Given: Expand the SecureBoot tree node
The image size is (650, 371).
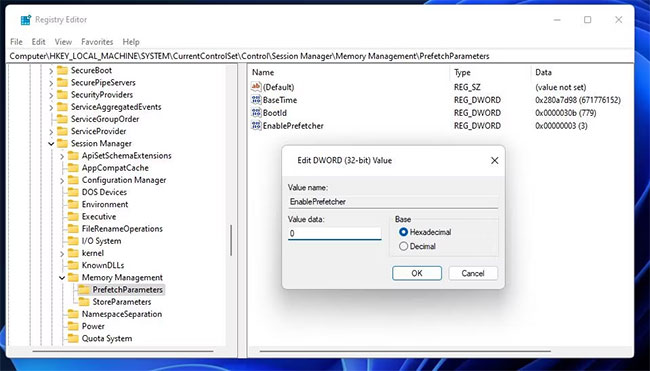Looking at the screenshot, I should point(51,71).
